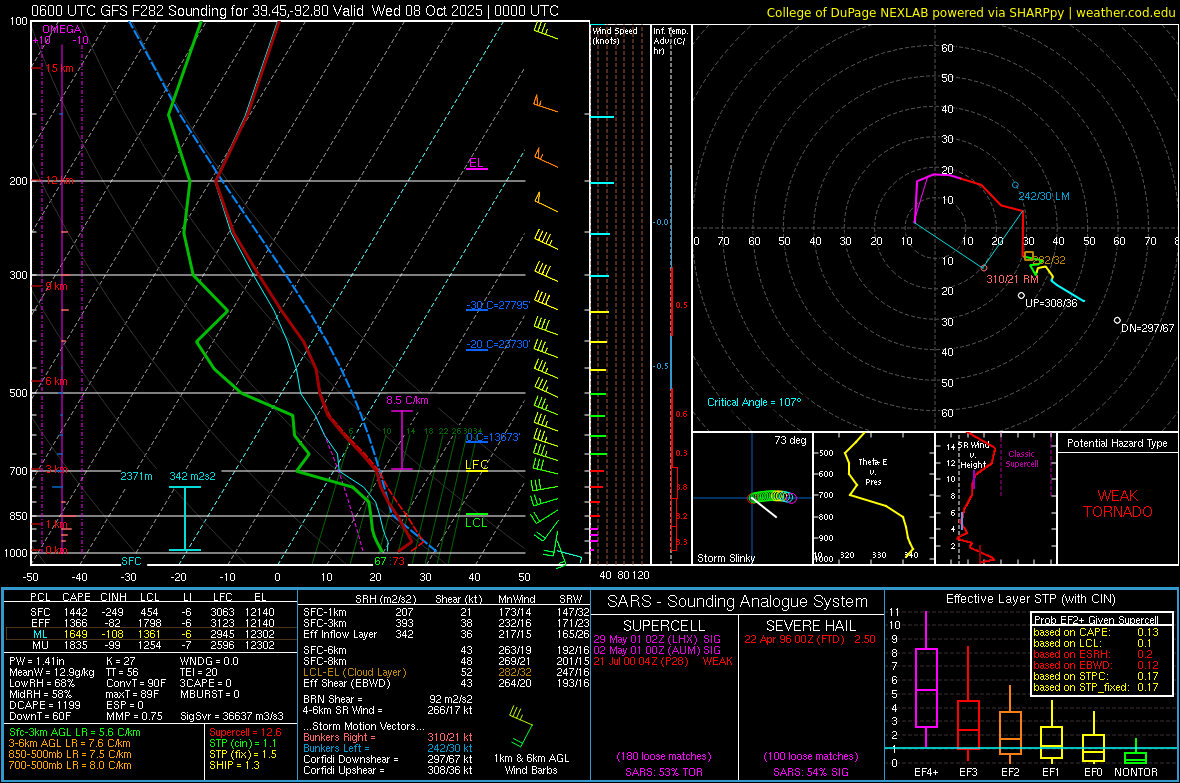The width and height of the screenshot is (1180, 783).
Task: Click the WEAK TORNADO hazard text
Action: click(1118, 504)
